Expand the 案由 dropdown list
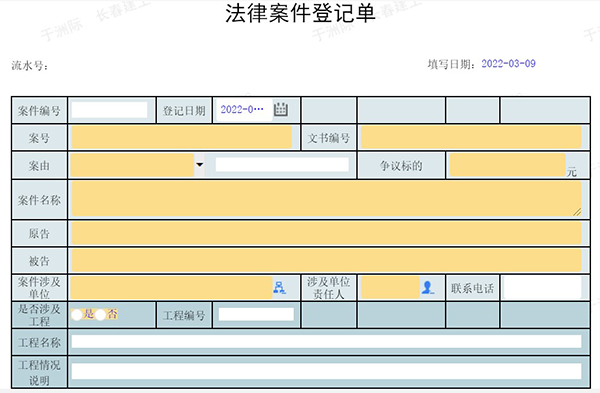 point(199,165)
